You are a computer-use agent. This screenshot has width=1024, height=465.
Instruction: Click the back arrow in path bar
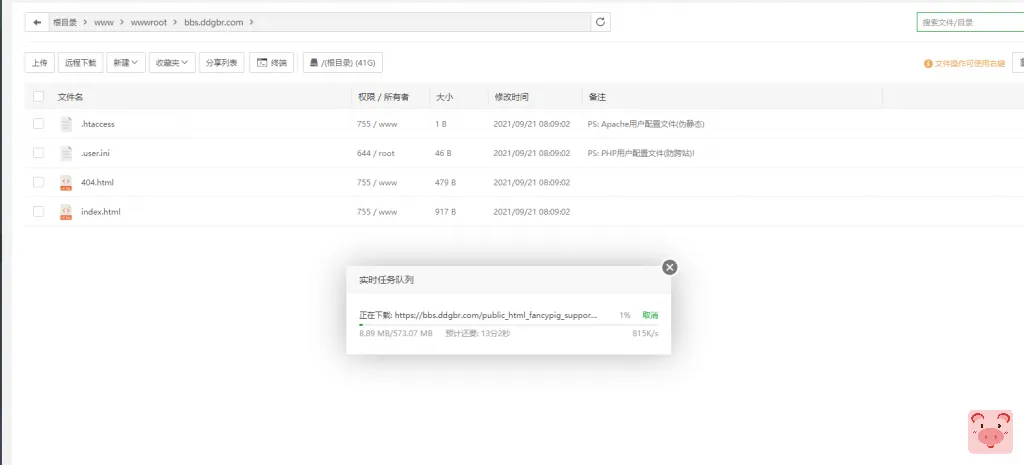click(x=37, y=22)
